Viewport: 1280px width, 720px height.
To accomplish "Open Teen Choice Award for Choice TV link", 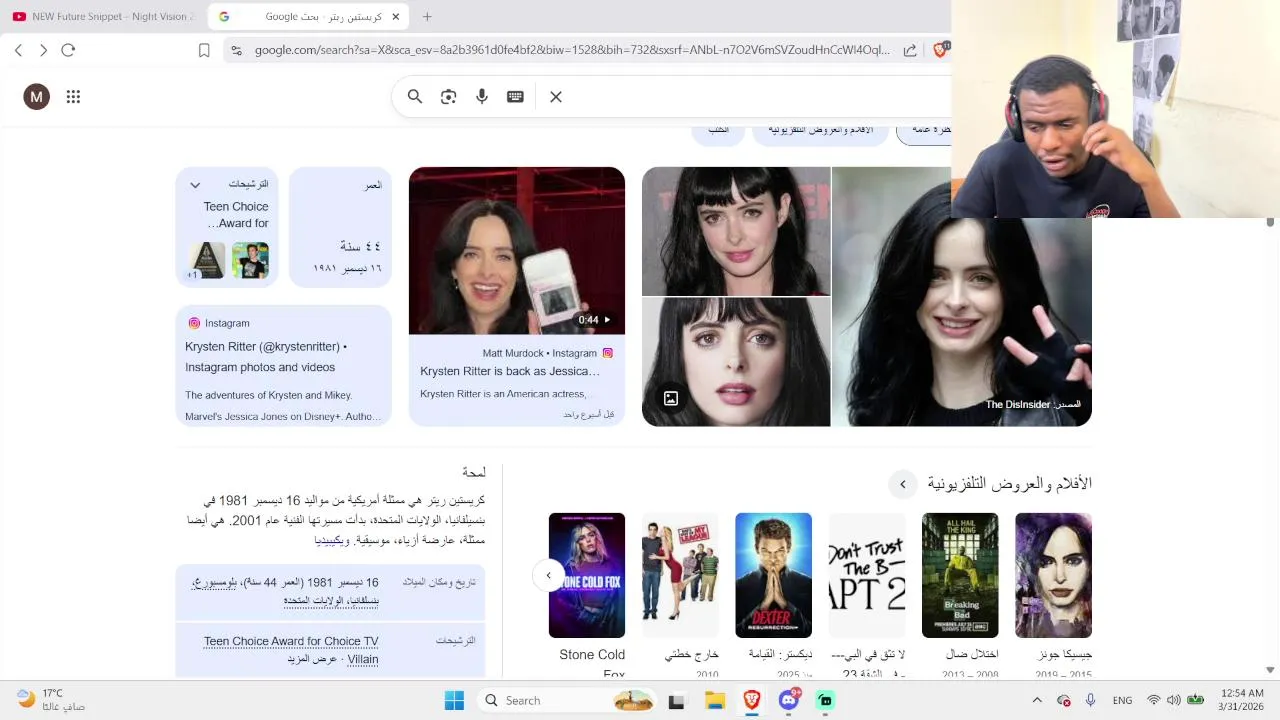I will click(x=291, y=650).
